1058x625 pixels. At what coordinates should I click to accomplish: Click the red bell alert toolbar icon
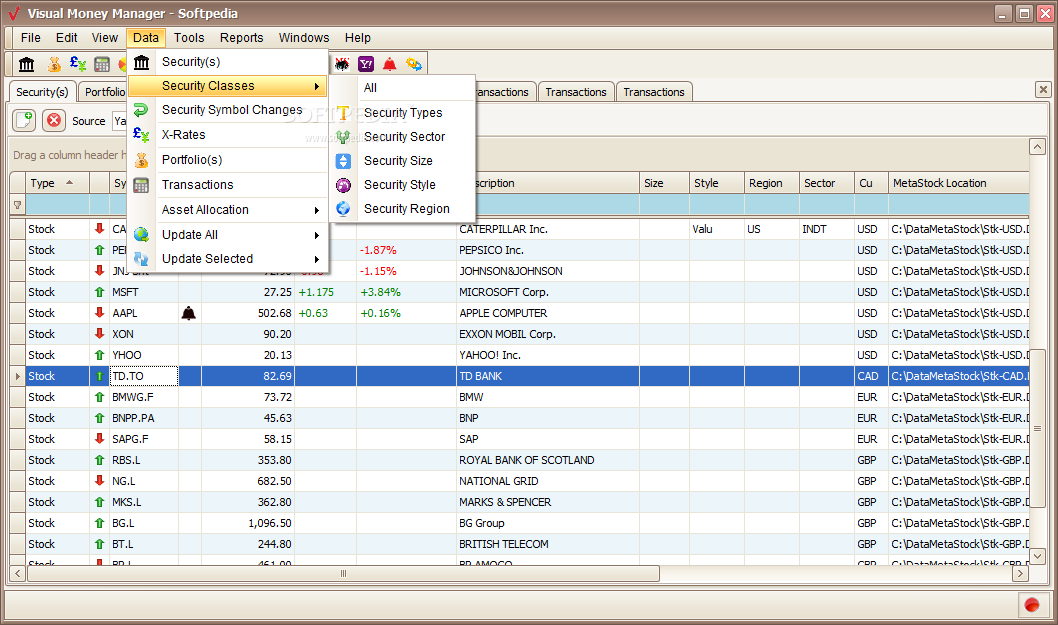[389, 64]
